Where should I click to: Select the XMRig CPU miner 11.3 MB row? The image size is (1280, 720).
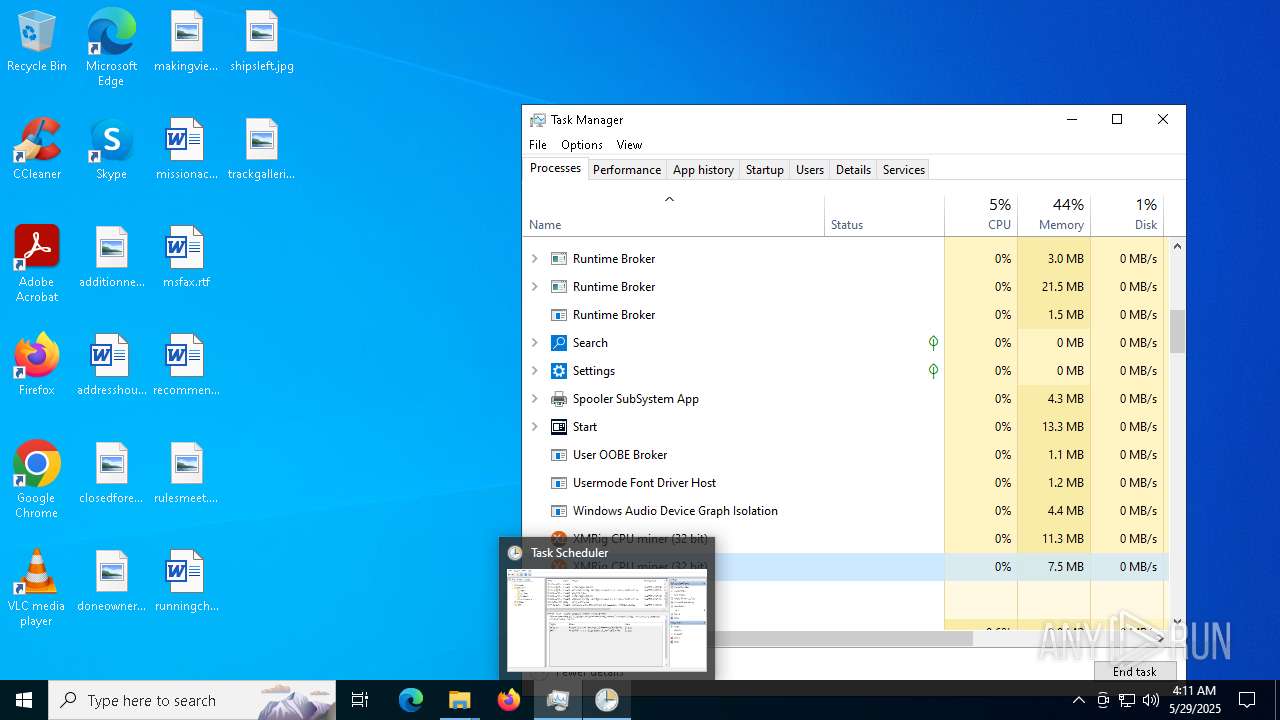pyautogui.click(x=845, y=538)
